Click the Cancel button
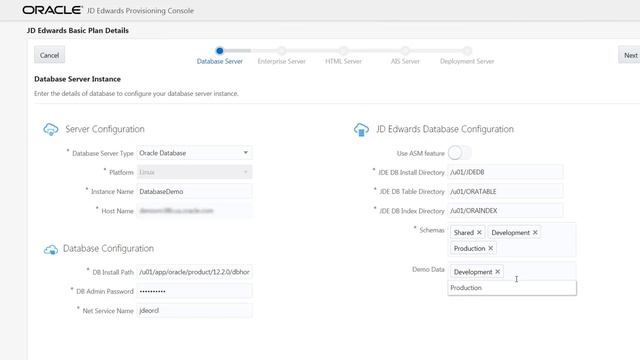The height and width of the screenshot is (360, 640). pyautogui.click(x=49, y=55)
